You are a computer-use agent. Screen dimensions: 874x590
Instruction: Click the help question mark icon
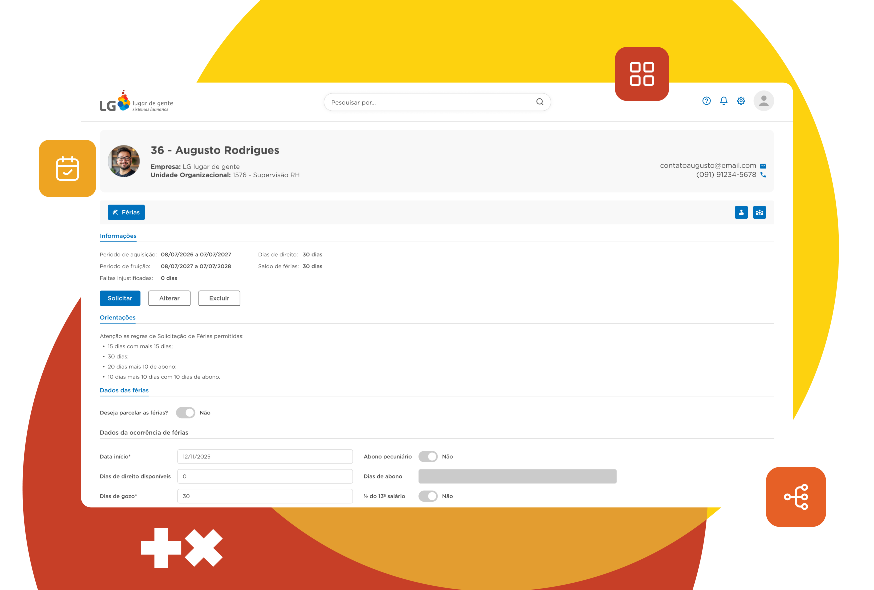coord(706,101)
